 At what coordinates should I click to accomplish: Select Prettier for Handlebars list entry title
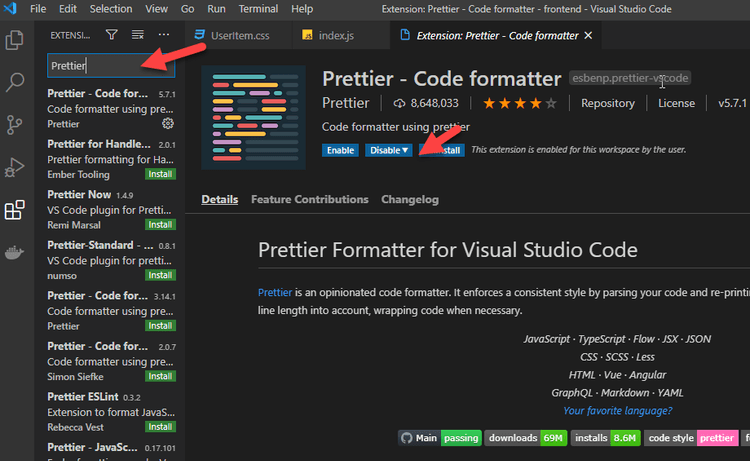tap(99, 144)
